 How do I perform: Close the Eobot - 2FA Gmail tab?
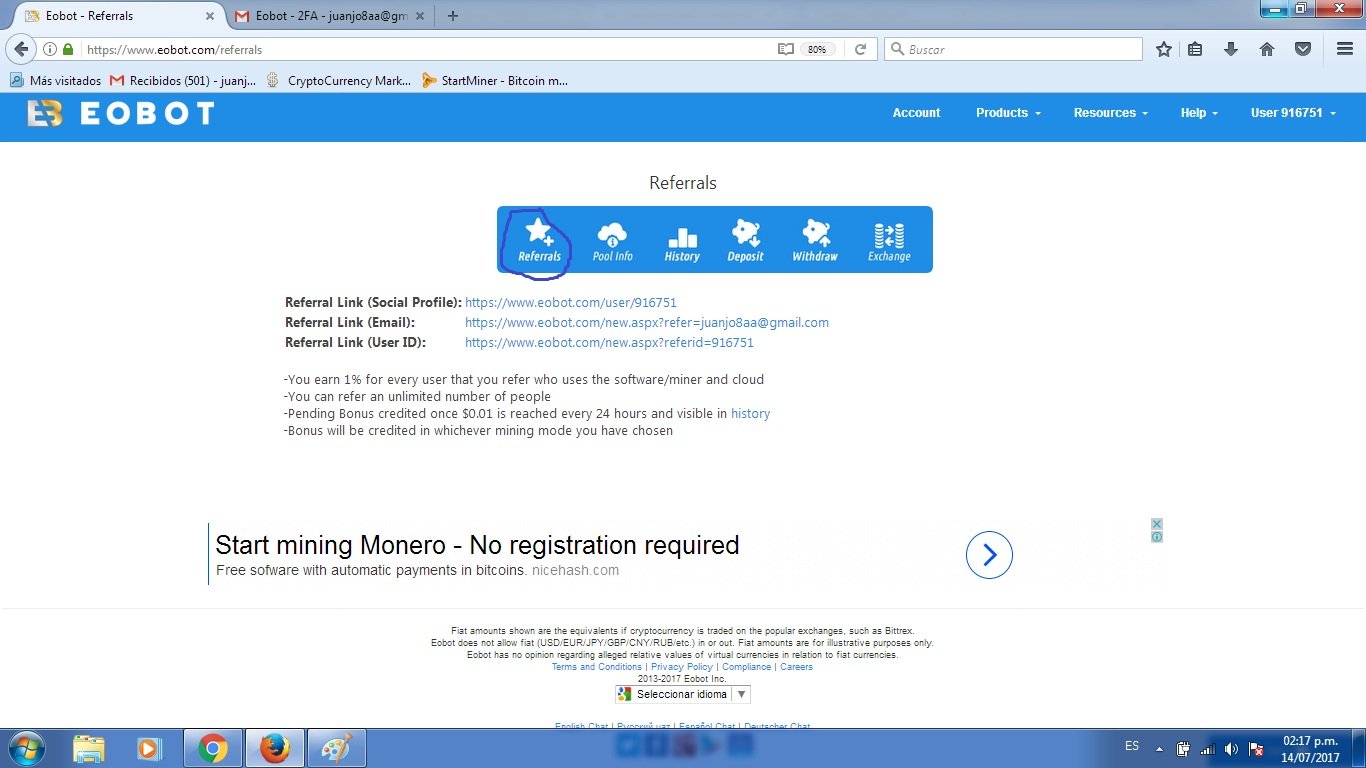419,16
